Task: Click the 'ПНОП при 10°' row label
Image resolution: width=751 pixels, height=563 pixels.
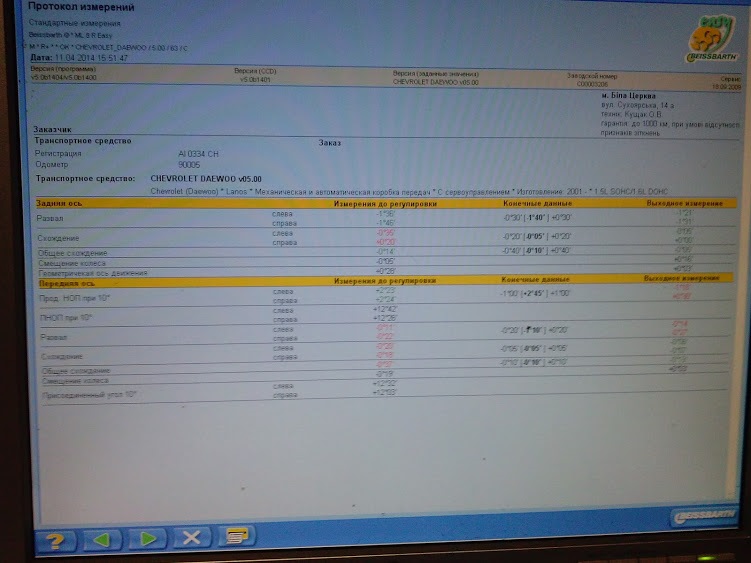Action: point(66,318)
